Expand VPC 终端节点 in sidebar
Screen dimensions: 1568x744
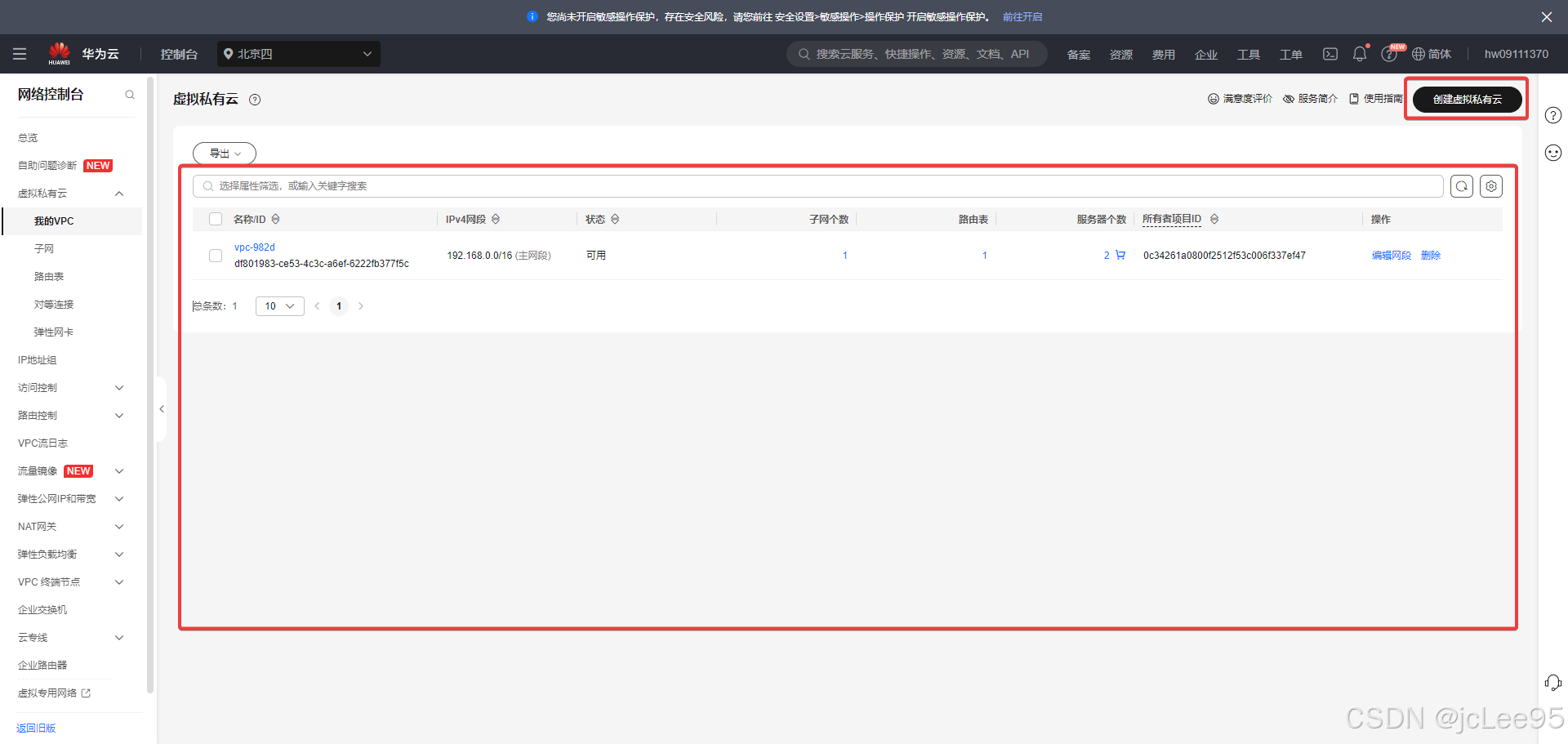click(119, 582)
